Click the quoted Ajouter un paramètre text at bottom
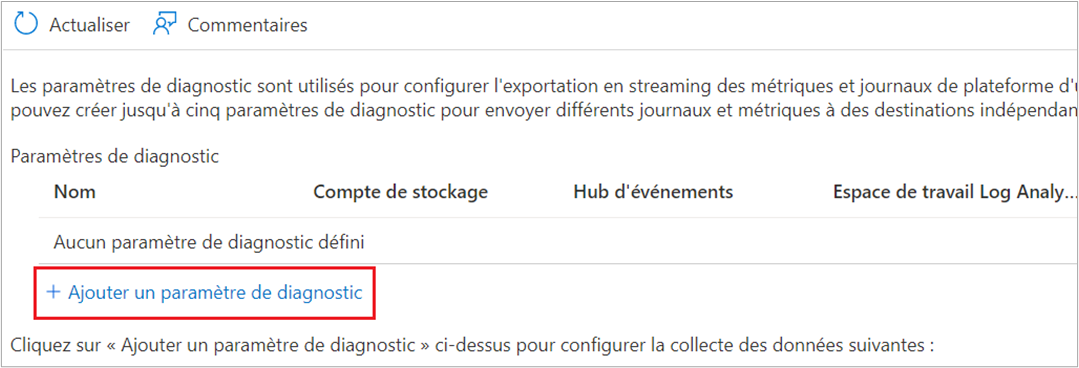Image resolution: width=1079 pixels, height=368 pixels. point(272,344)
